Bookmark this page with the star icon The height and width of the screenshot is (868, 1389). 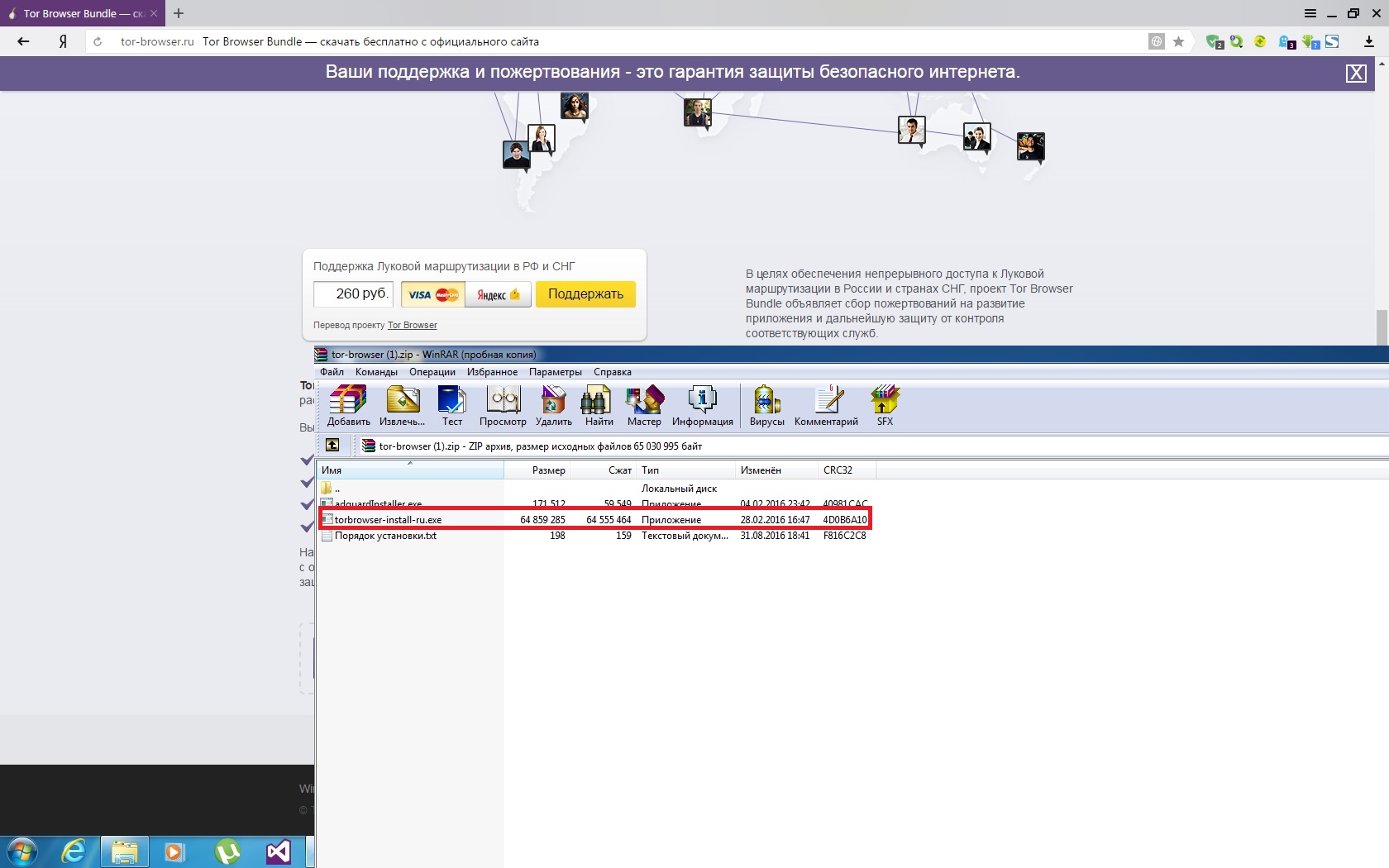[x=1179, y=41]
